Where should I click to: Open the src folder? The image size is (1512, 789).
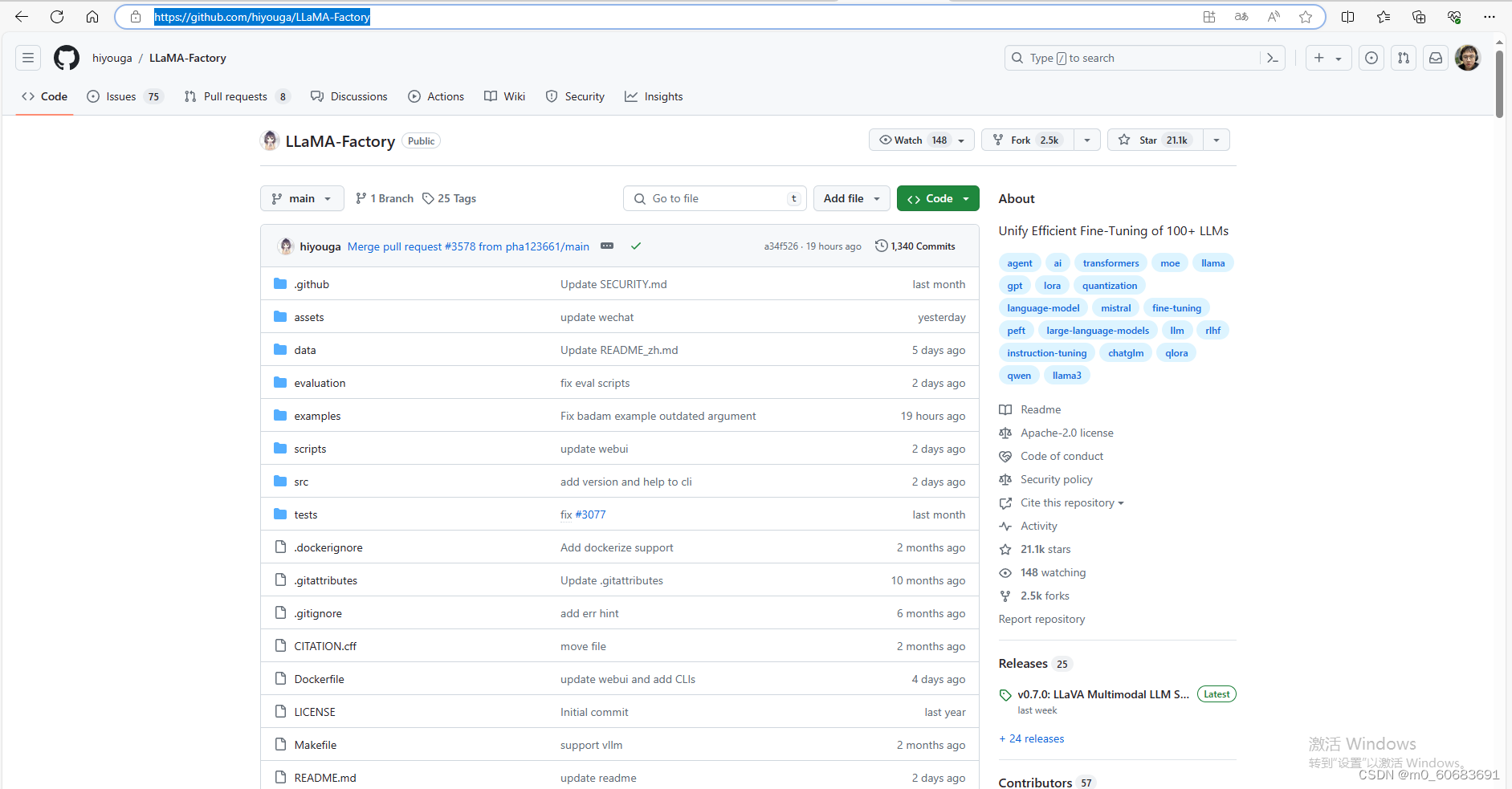click(301, 482)
